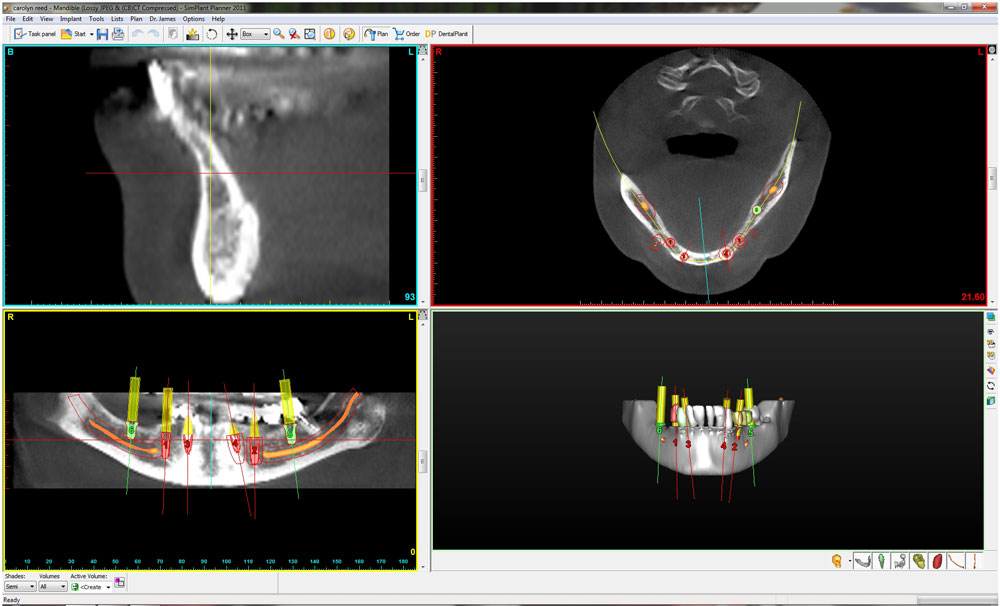Viewport: 1000px width, 606px height.
Task: Click the DentalPlant button
Action: tap(447, 34)
